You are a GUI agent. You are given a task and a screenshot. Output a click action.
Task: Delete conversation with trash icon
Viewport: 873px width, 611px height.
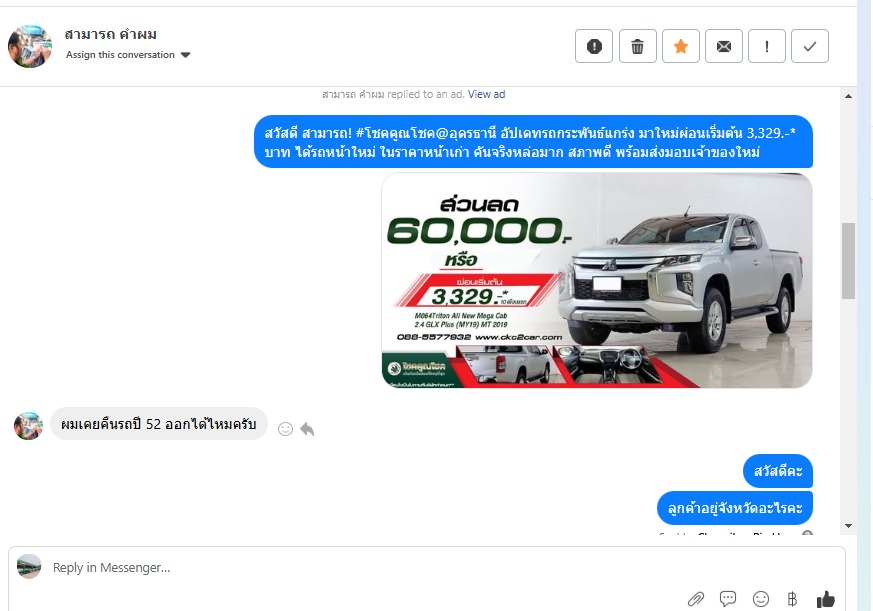[x=637, y=46]
